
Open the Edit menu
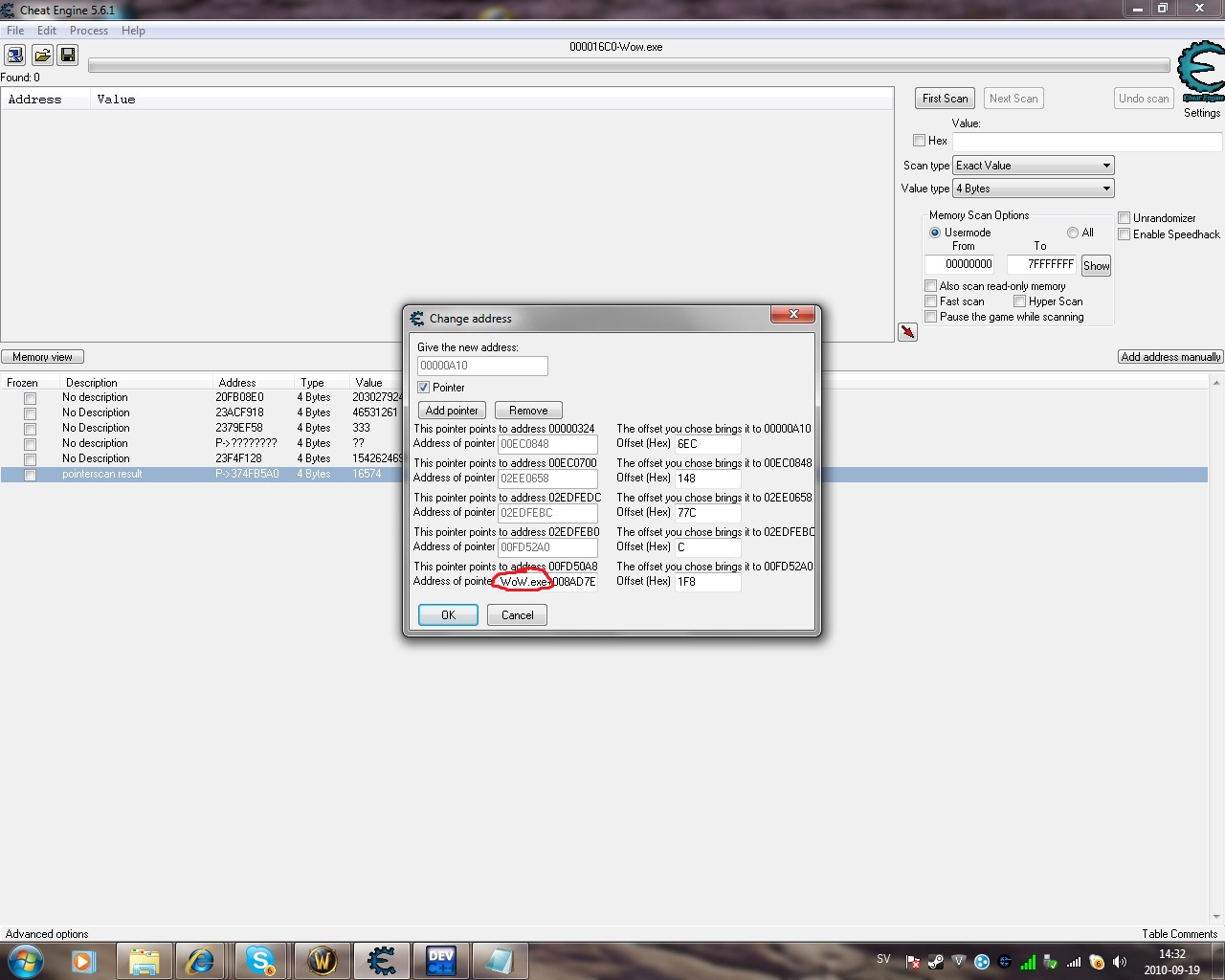(x=46, y=30)
